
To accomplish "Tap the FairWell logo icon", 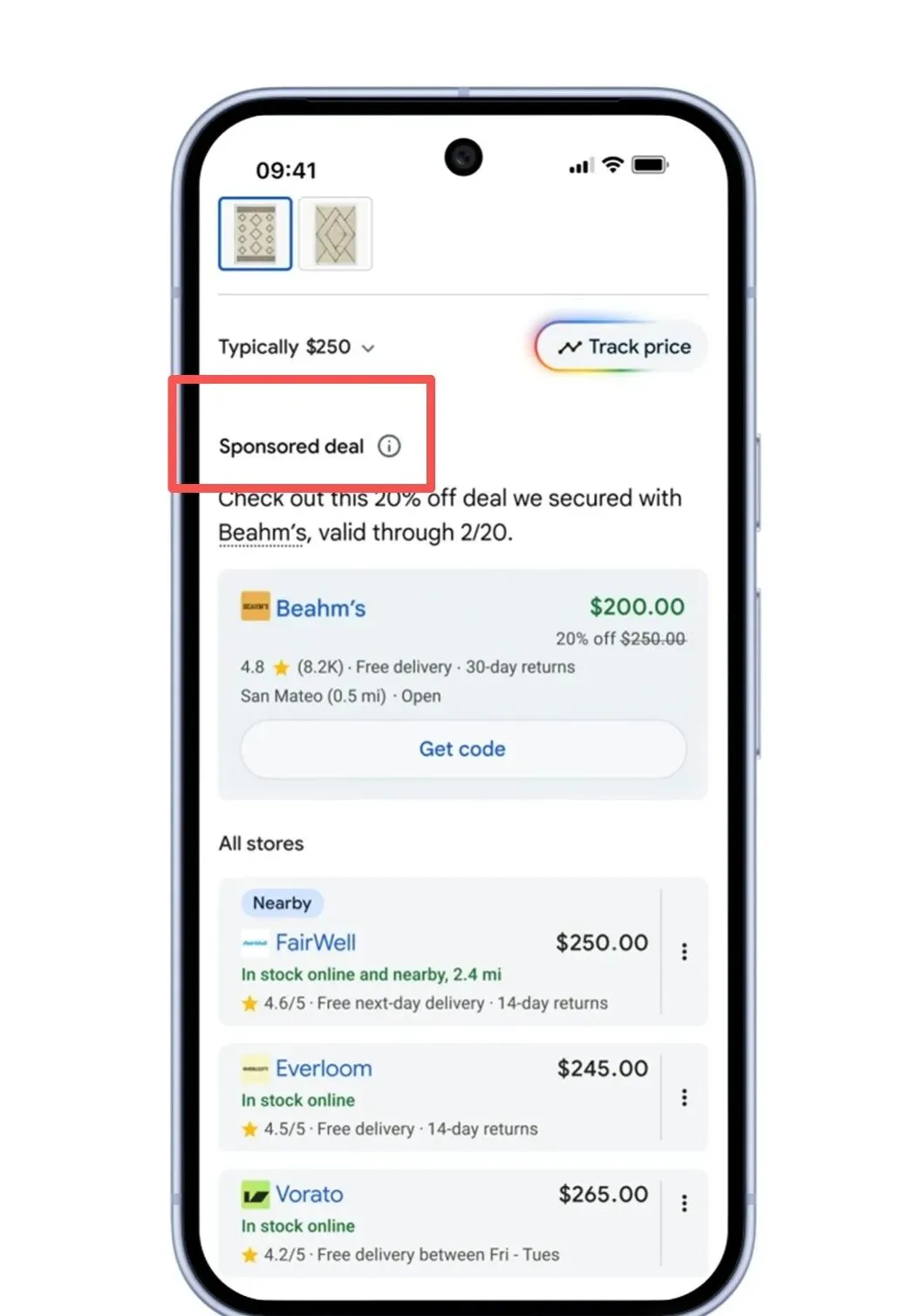I will tap(255, 943).
